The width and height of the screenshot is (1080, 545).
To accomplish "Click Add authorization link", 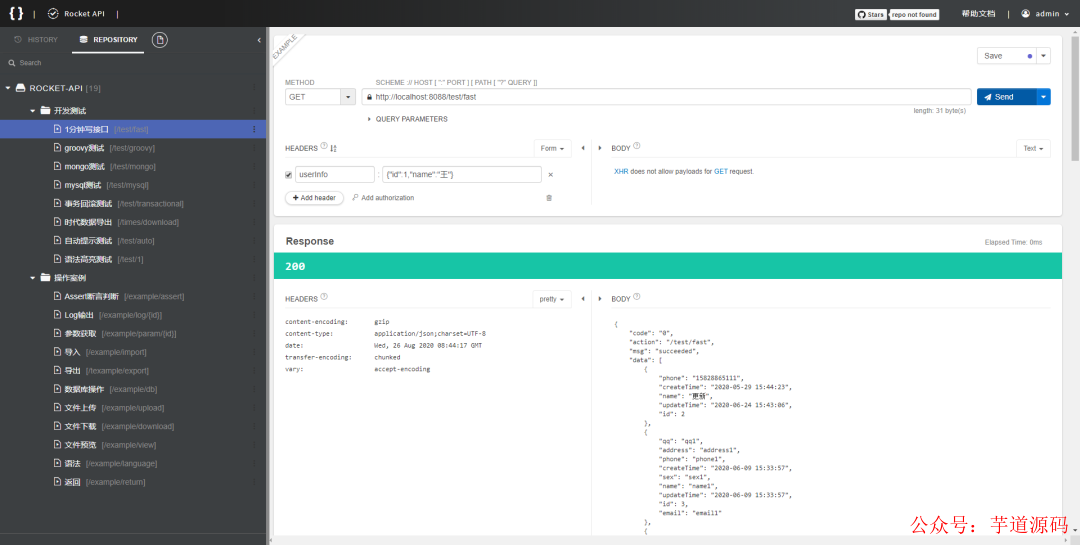I will tap(384, 198).
